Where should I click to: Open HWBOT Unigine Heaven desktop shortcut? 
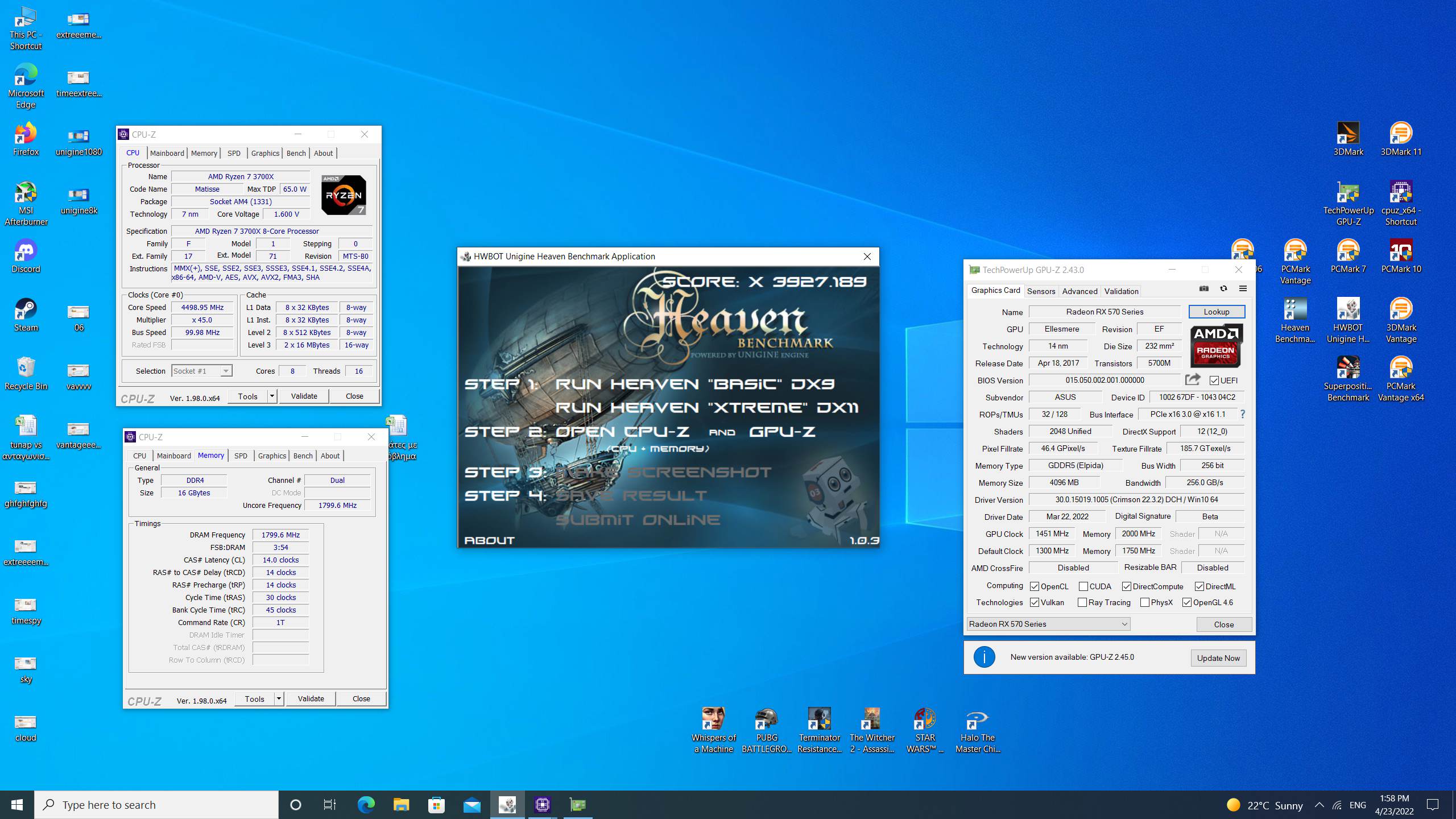[x=1348, y=321]
